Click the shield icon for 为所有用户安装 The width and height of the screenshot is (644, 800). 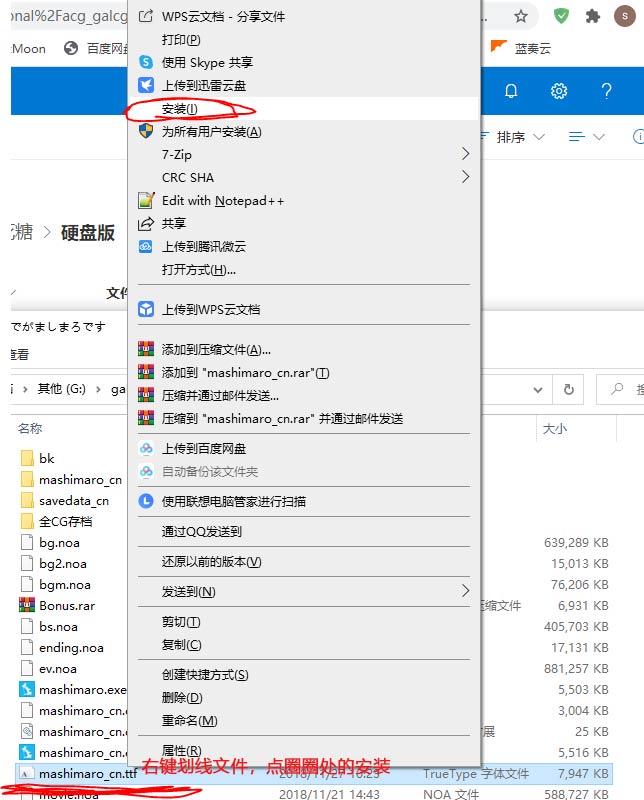[x=146, y=131]
